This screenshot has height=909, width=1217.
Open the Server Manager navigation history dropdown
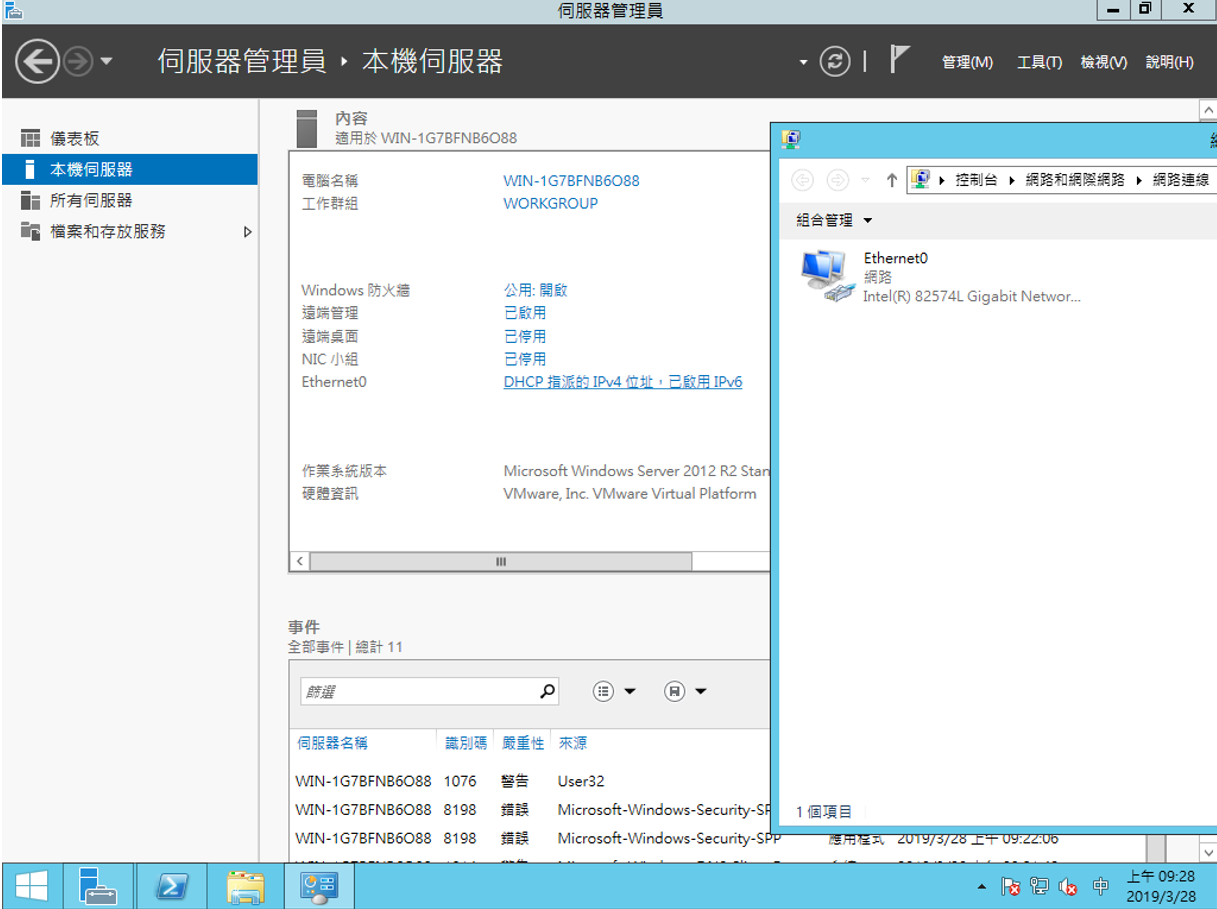106,62
